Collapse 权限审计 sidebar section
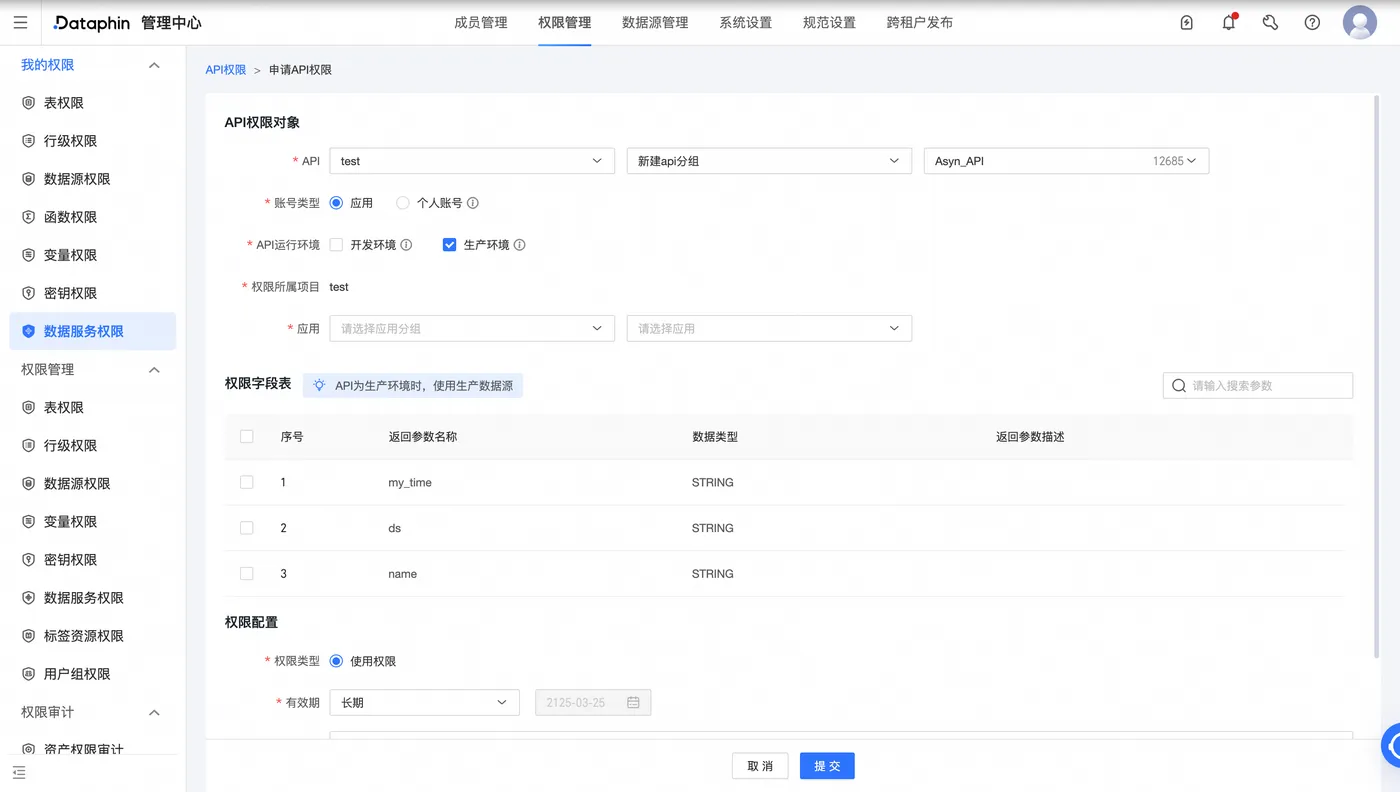The height and width of the screenshot is (792, 1400). pos(154,712)
